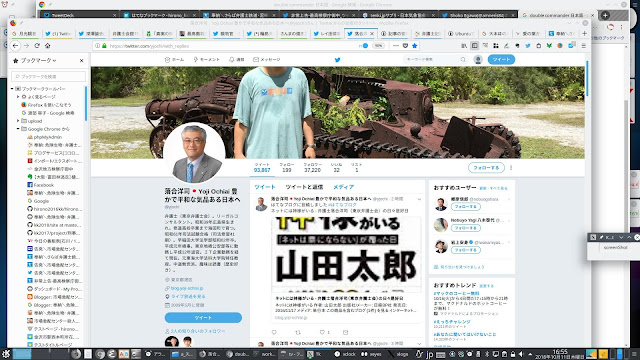
Task: Click the volume icon in system tray
Action: (x=521, y=354)
